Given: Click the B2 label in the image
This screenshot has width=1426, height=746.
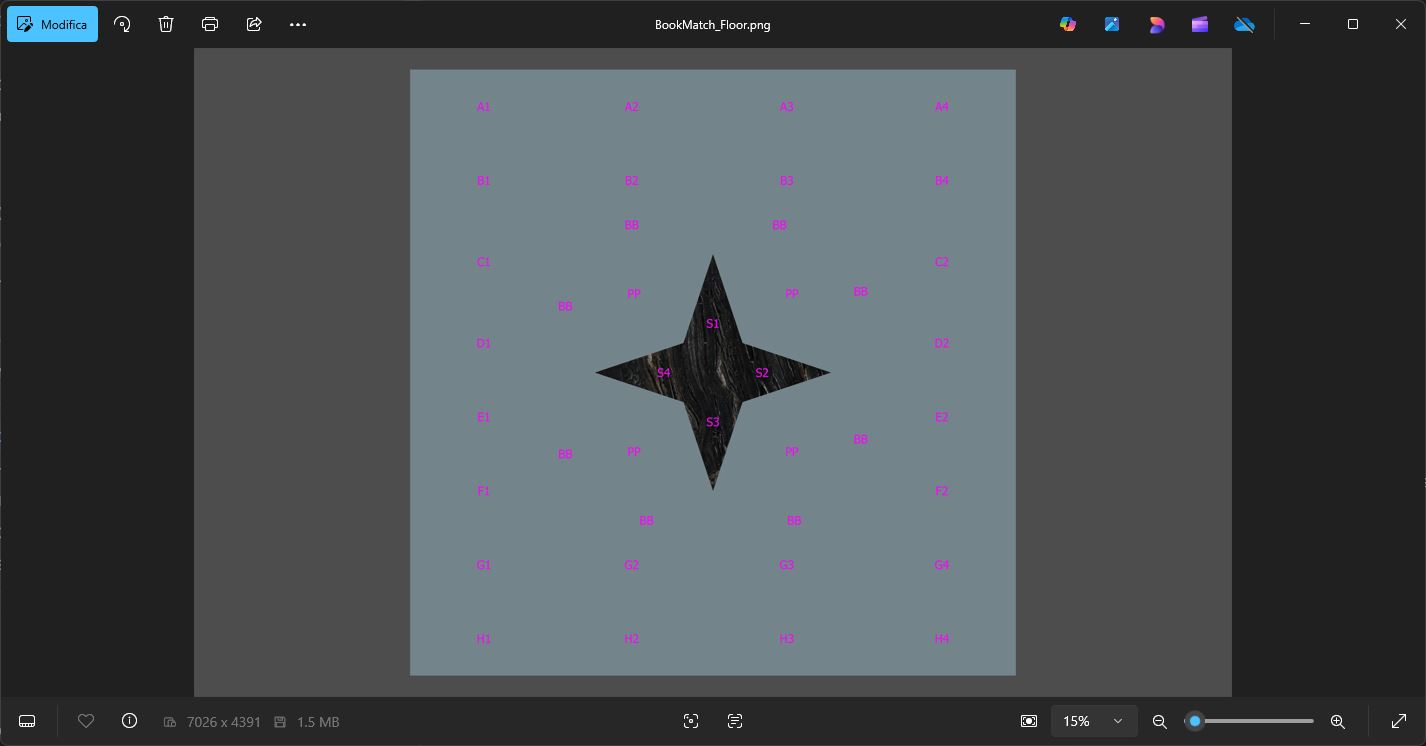Looking at the screenshot, I should pyautogui.click(x=631, y=181).
